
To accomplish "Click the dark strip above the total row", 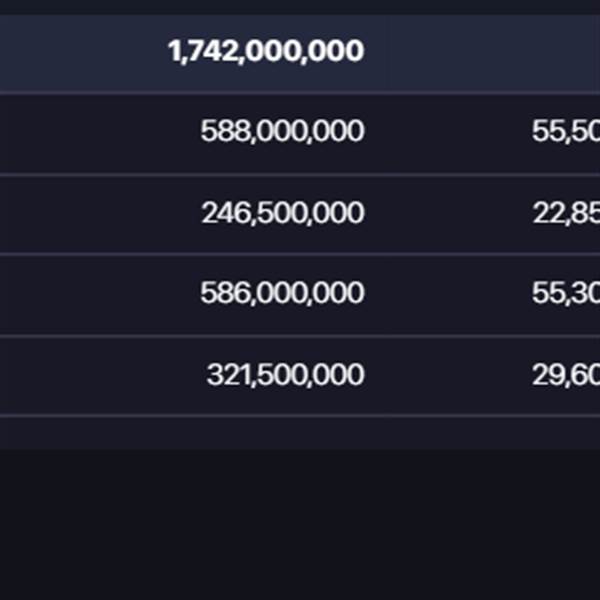I will pos(300,6).
